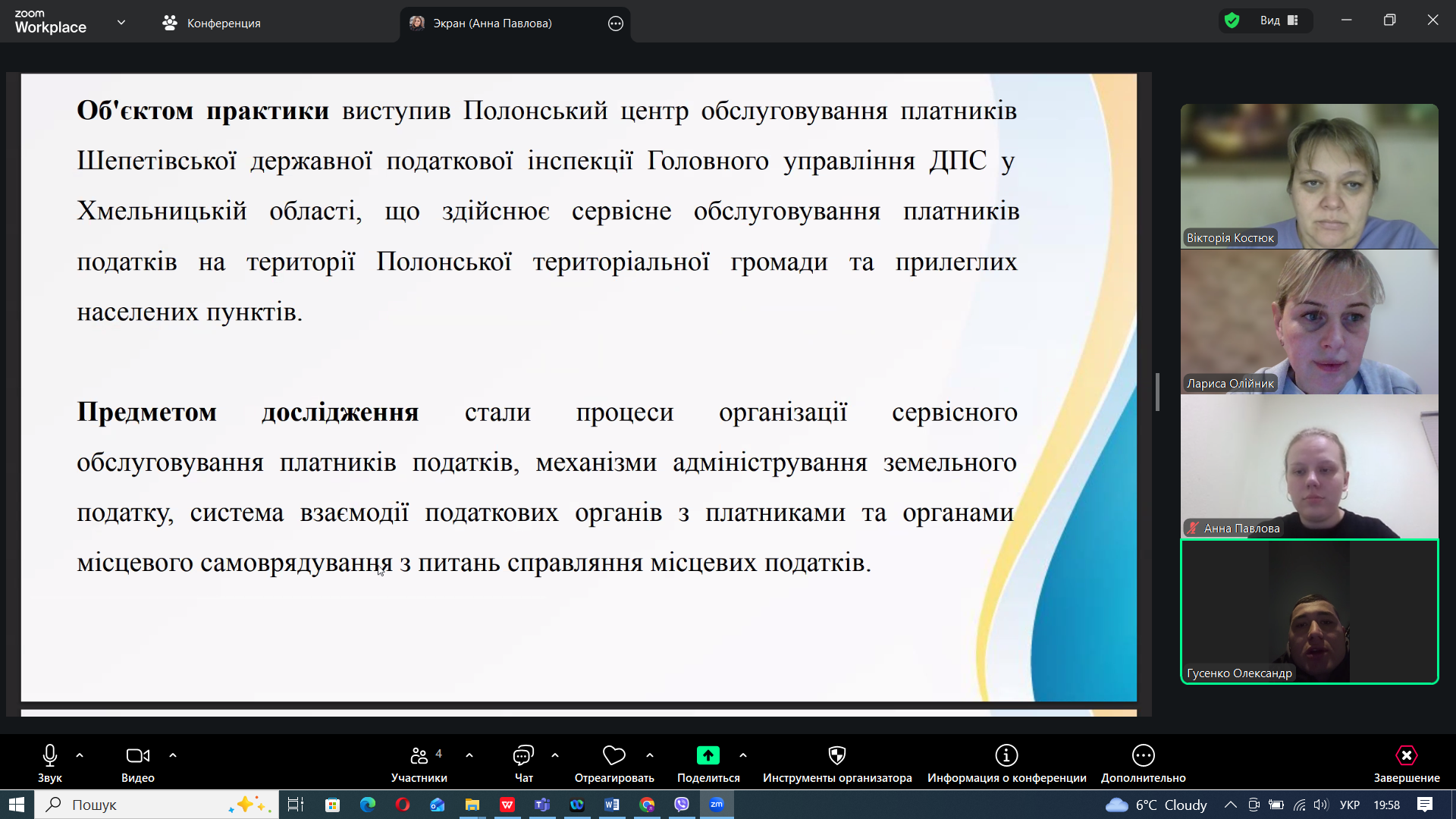Open screen share options ellipsis

click(x=616, y=24)
